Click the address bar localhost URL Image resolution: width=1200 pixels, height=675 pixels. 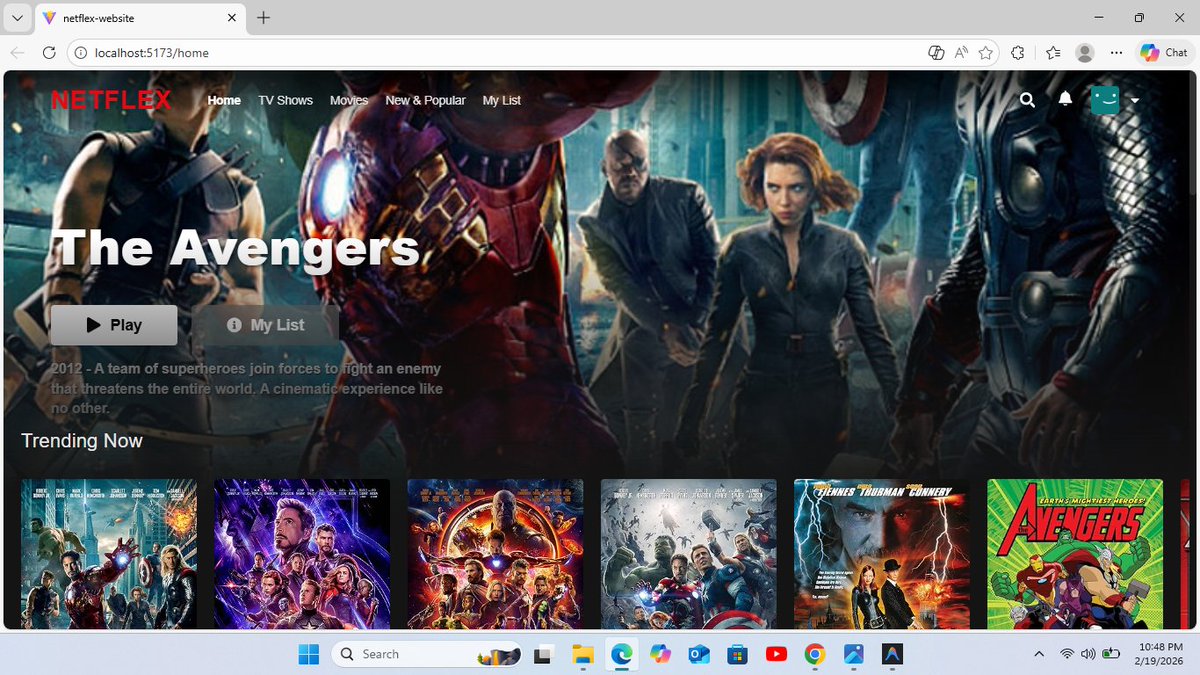click(151, 53)
